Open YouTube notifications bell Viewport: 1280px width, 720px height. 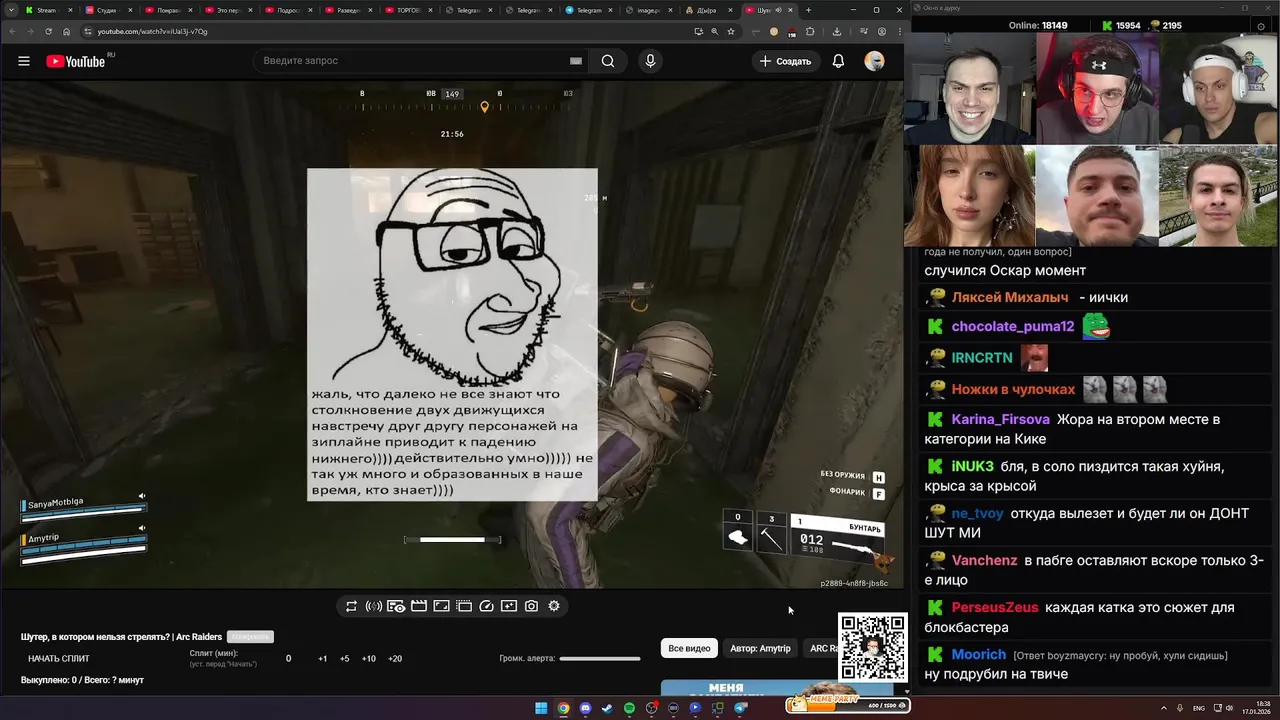(838, 61)
